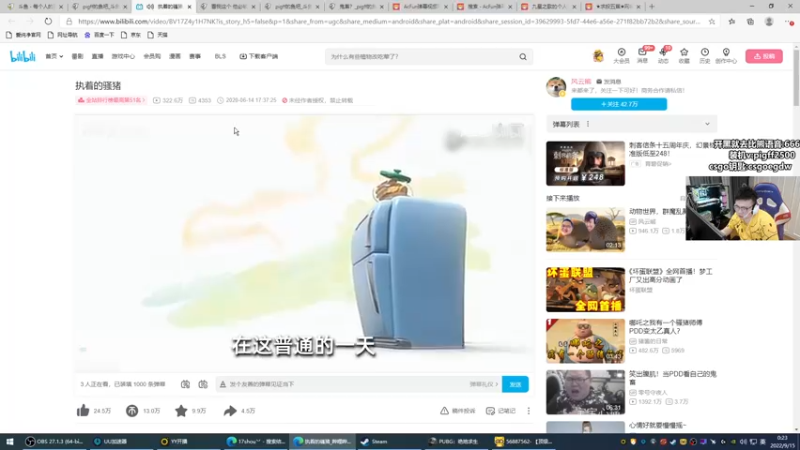
Task: Click the user avatar in the header
Action: click(x=598, y=56)
